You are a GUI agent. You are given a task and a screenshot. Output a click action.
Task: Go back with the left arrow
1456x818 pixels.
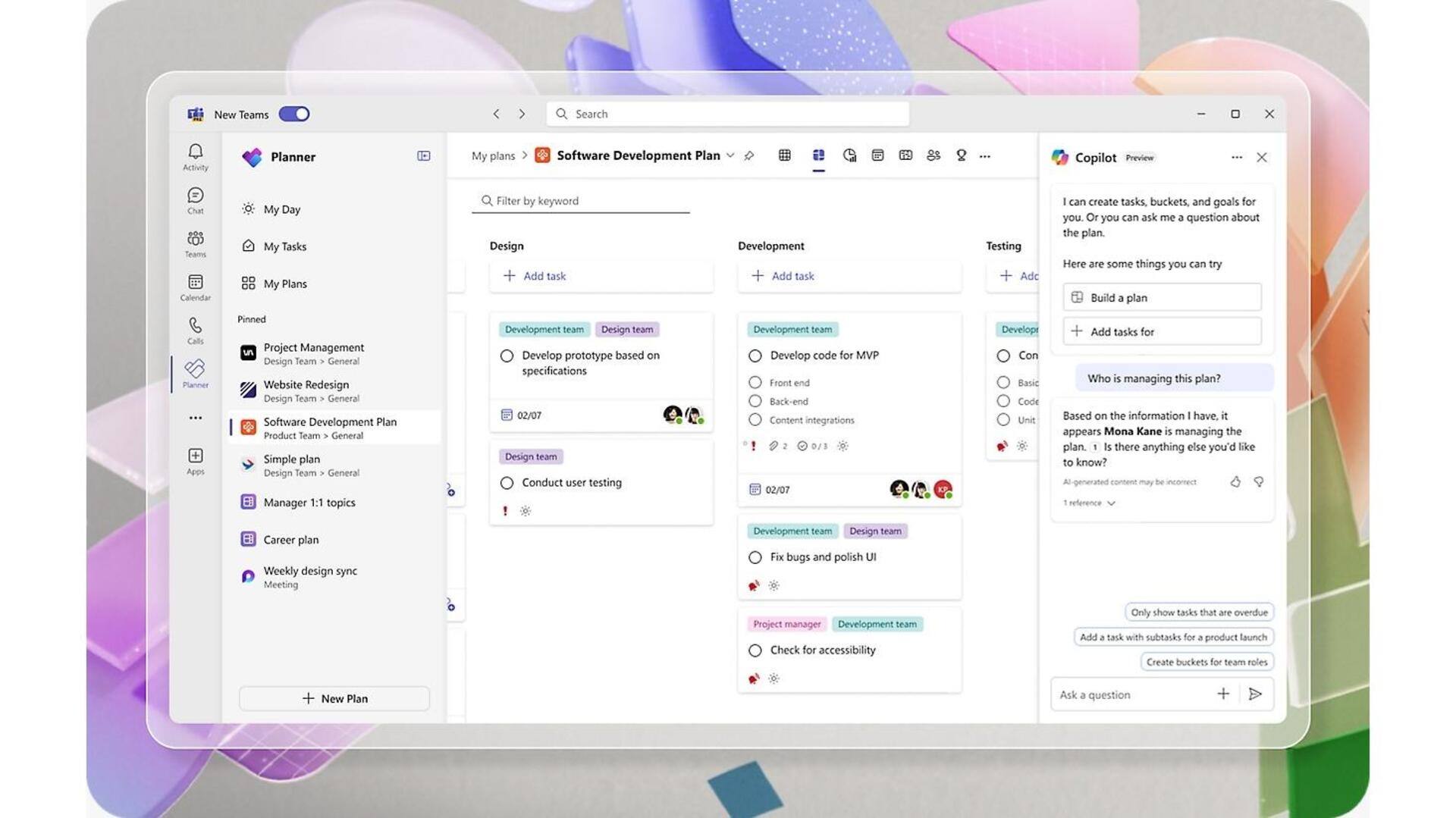tap(496, 114)
